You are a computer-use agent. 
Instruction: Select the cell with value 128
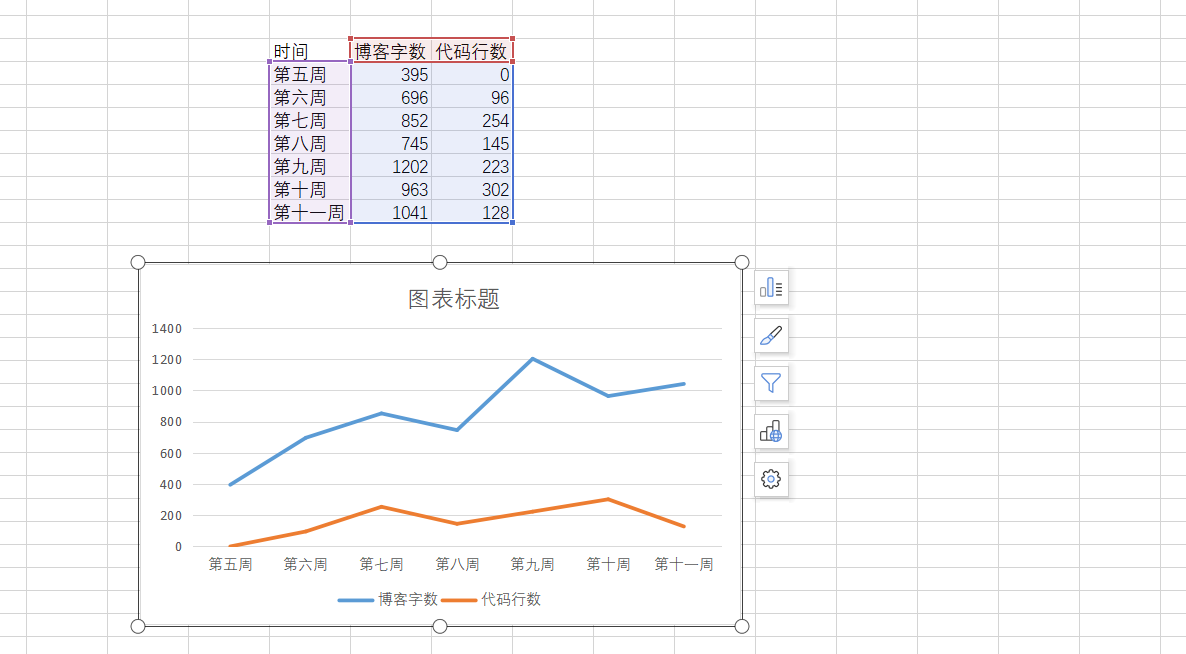click(471, 212)
